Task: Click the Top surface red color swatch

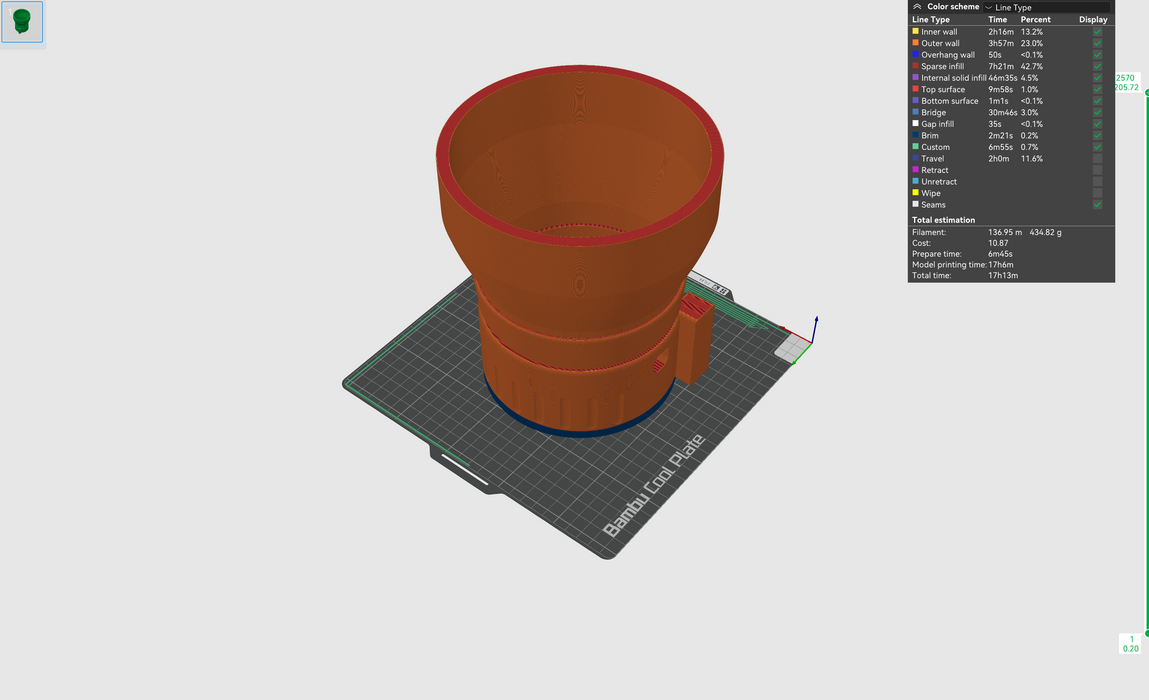Action: [x=915, y=89]
